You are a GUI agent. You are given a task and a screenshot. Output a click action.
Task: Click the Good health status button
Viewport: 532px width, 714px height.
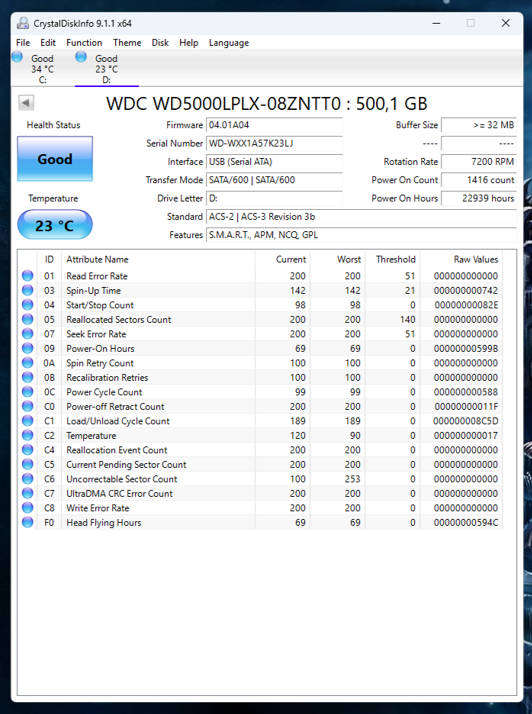(x=55, y=159)
